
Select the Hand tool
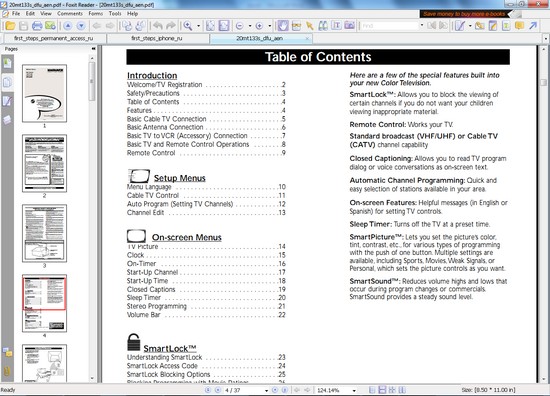[283, 26]
